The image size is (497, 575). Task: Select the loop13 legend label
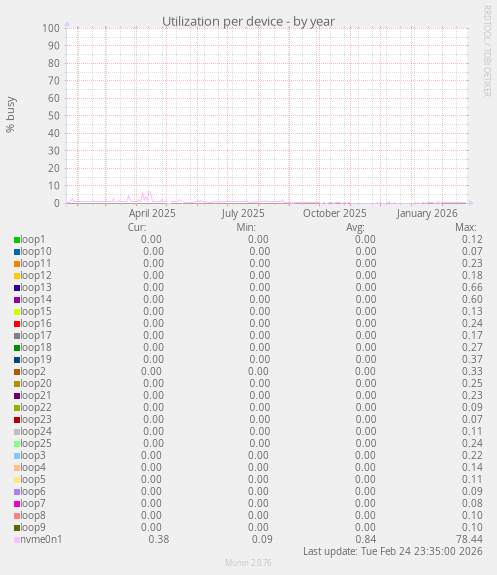36,288
